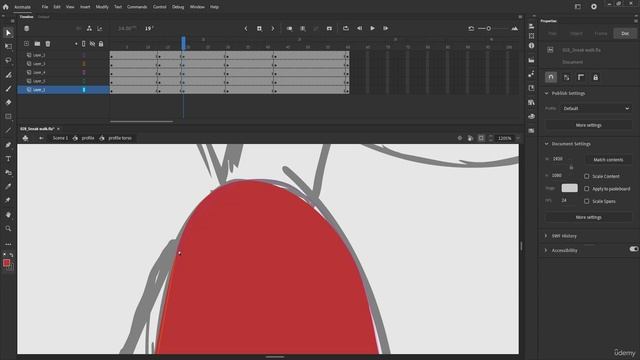Screen dimensions: 640x360
Task: Open the Commands menu
Action: click(x=137, y=7)
